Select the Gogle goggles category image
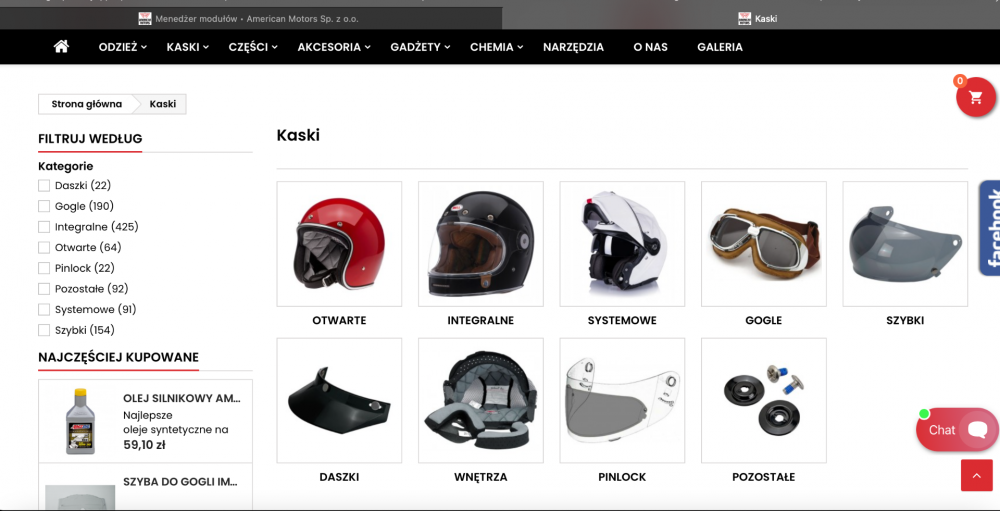The image size is (1000, 511). point(763,244)
